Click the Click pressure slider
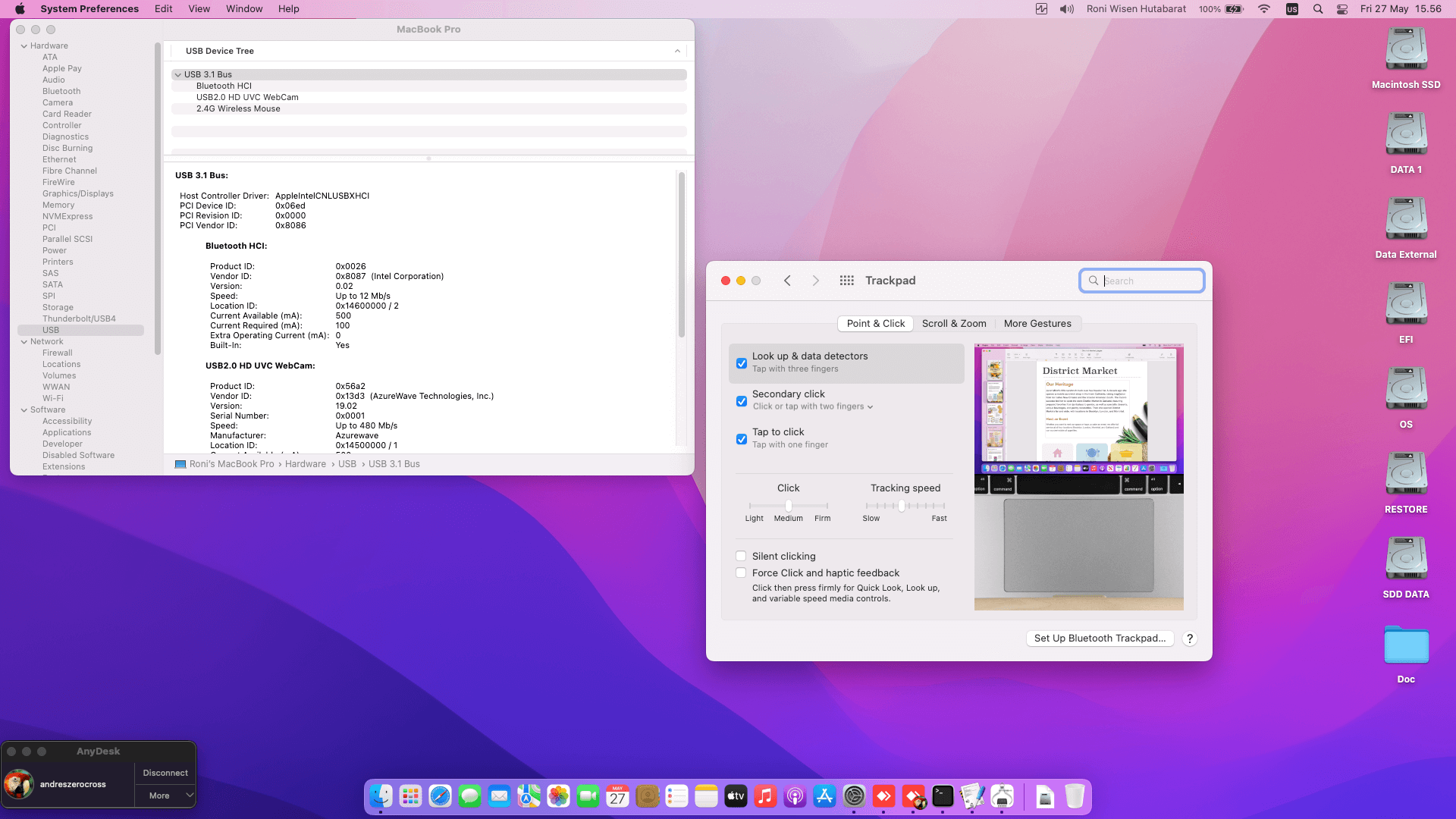The width and height of the screenshot is (1456, 819). tap(788, 505)
